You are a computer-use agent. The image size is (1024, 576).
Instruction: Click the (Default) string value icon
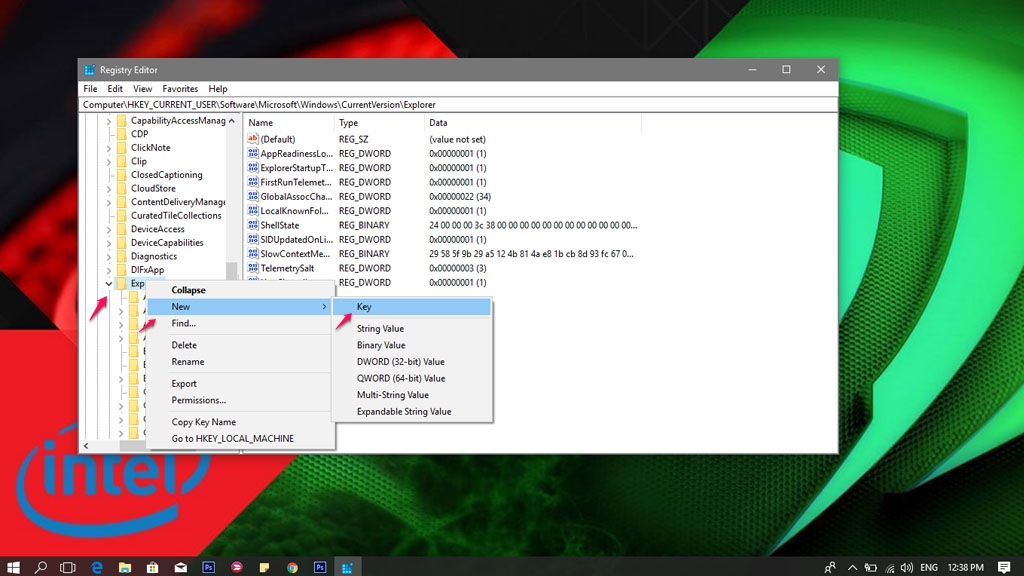253,138
